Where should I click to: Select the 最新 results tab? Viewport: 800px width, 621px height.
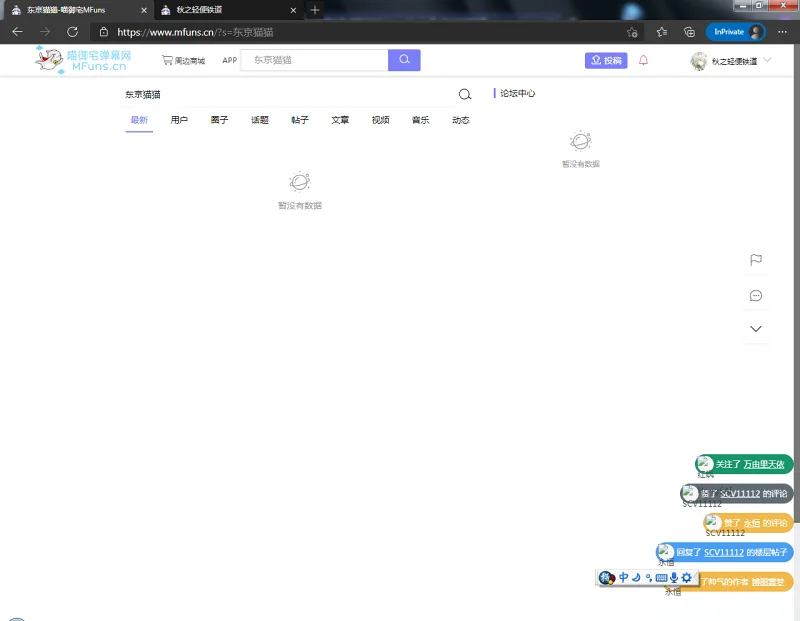(139, 120)
